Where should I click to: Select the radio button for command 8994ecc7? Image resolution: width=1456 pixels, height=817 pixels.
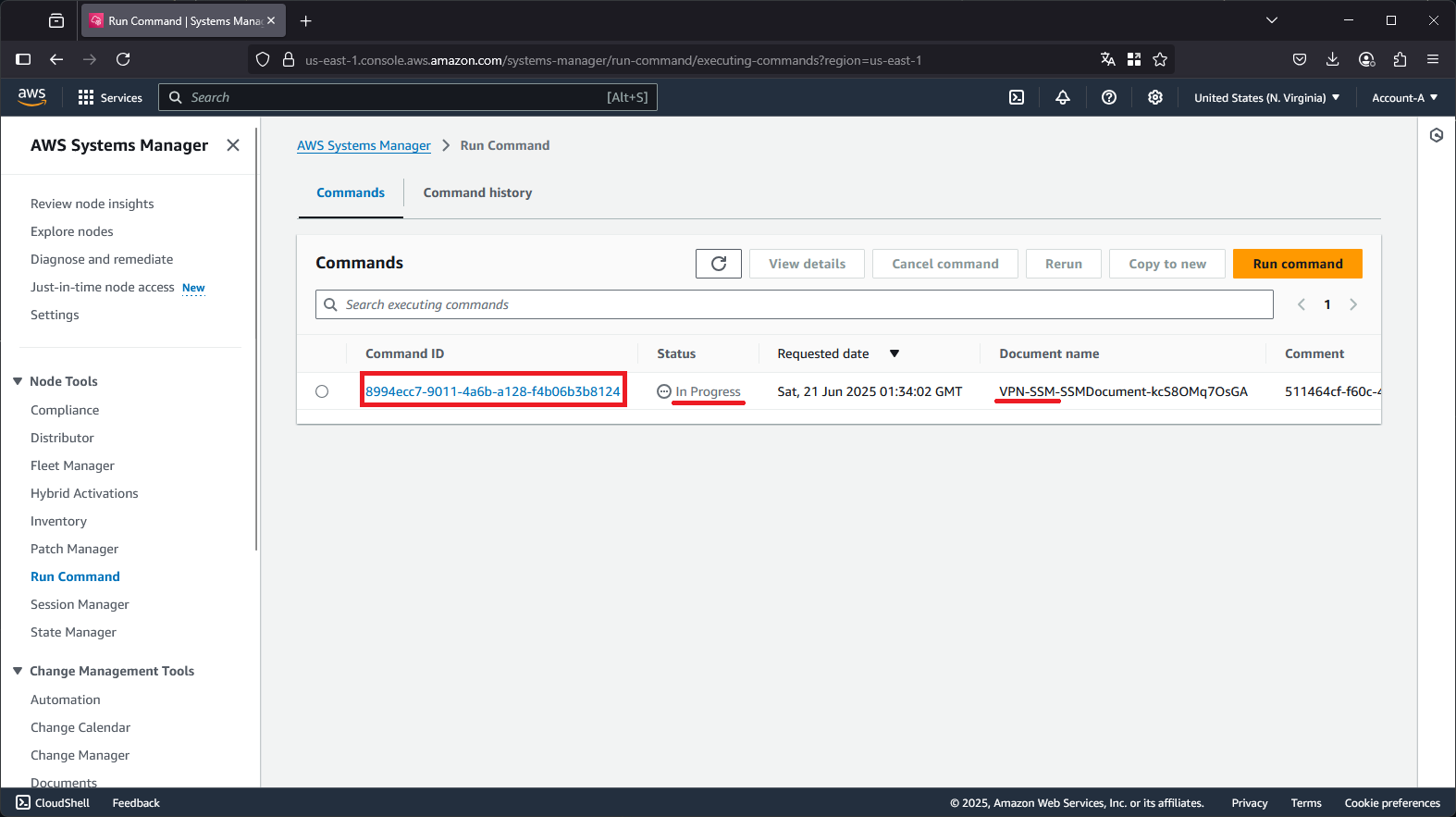coord(322,391)
